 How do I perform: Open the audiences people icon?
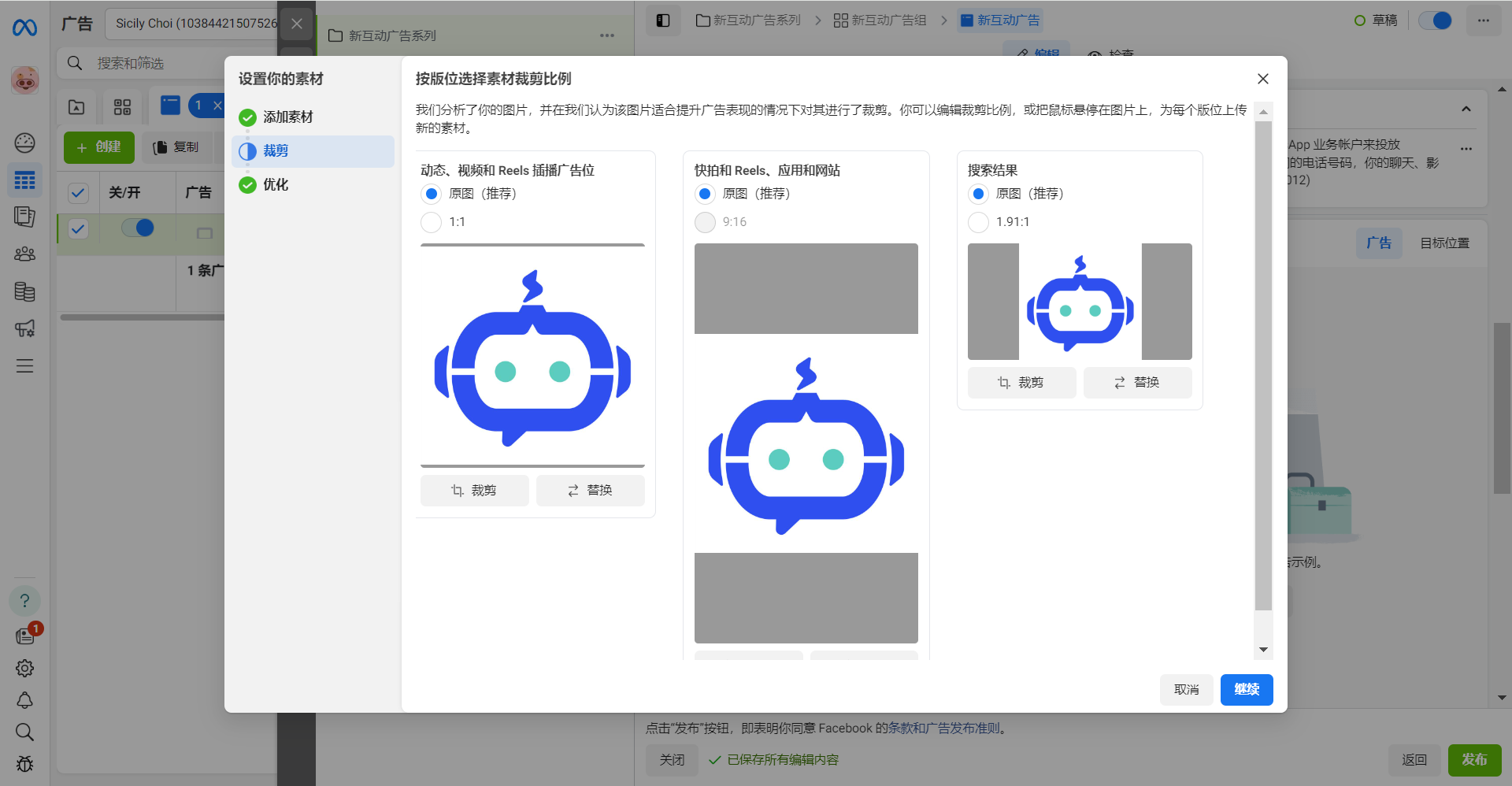[x=24, y=254]
